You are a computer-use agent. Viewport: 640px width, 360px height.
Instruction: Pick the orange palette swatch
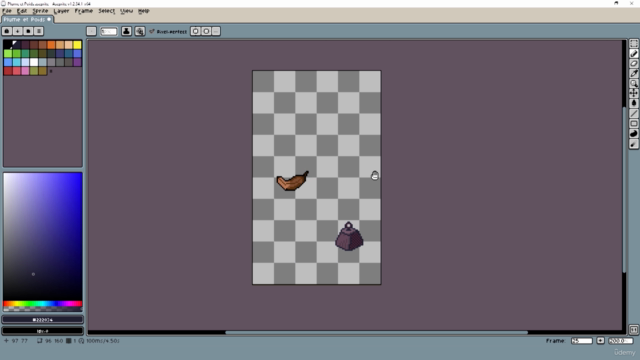tap(51, 45)
